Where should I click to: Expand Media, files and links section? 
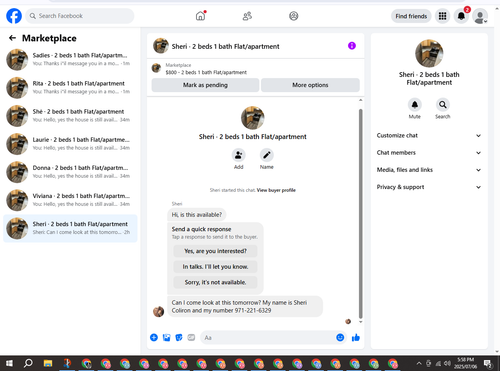coord(429,170)
